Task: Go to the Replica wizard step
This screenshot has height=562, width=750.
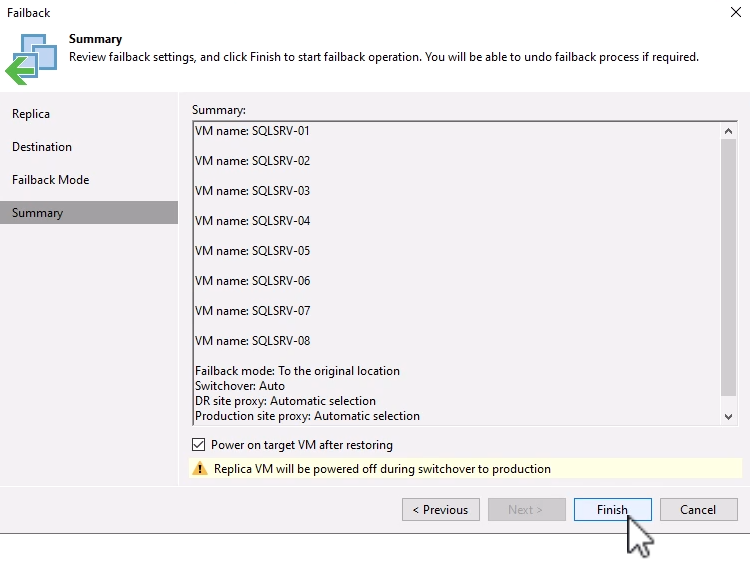Action: (x=31, y=114)
